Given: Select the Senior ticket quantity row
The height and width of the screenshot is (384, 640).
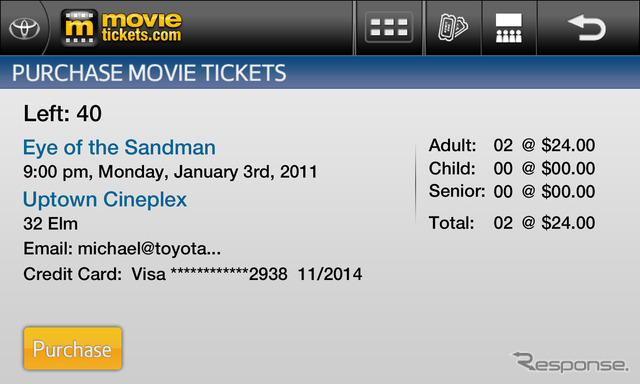Looking at the screenshot, I should point(512,191).
